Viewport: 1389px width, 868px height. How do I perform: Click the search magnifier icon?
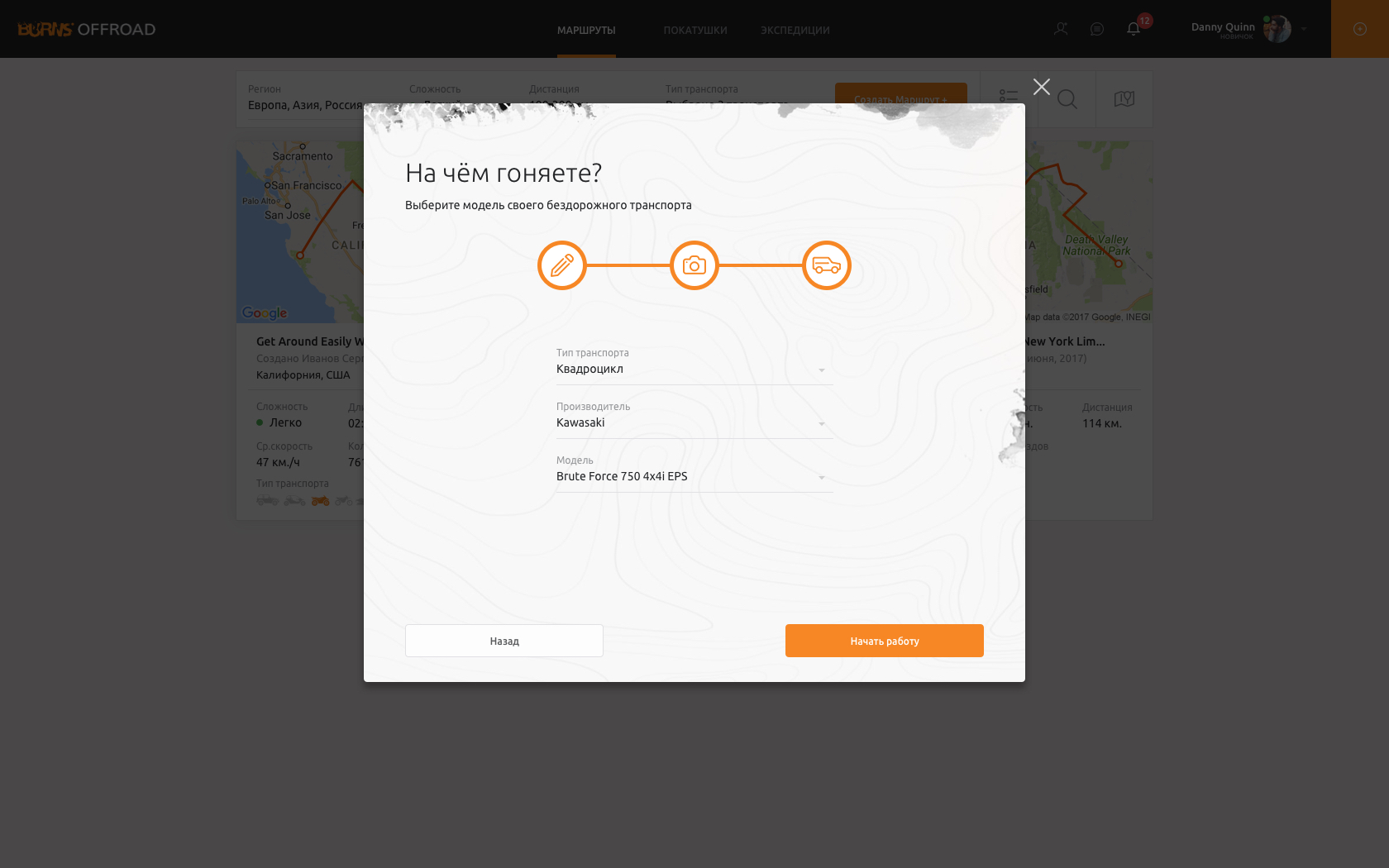click(1067, 99)
